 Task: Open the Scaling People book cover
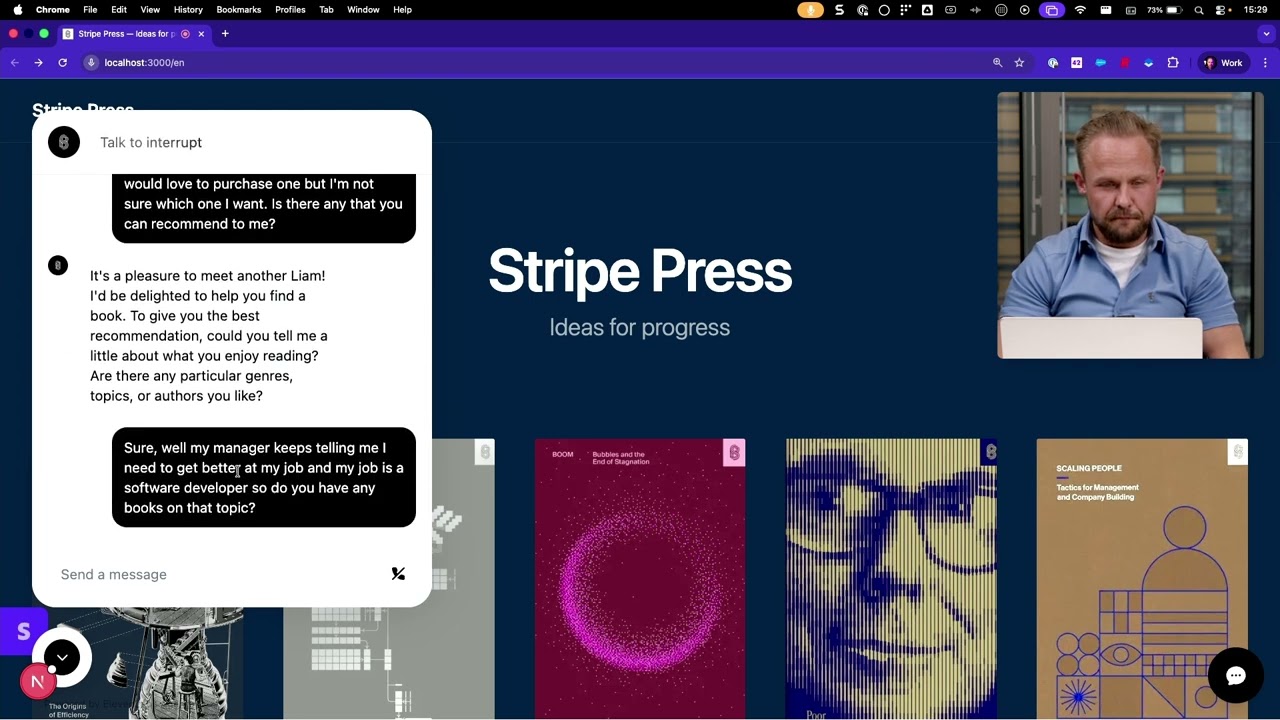pyautogui.click(x=1142, y=579)
